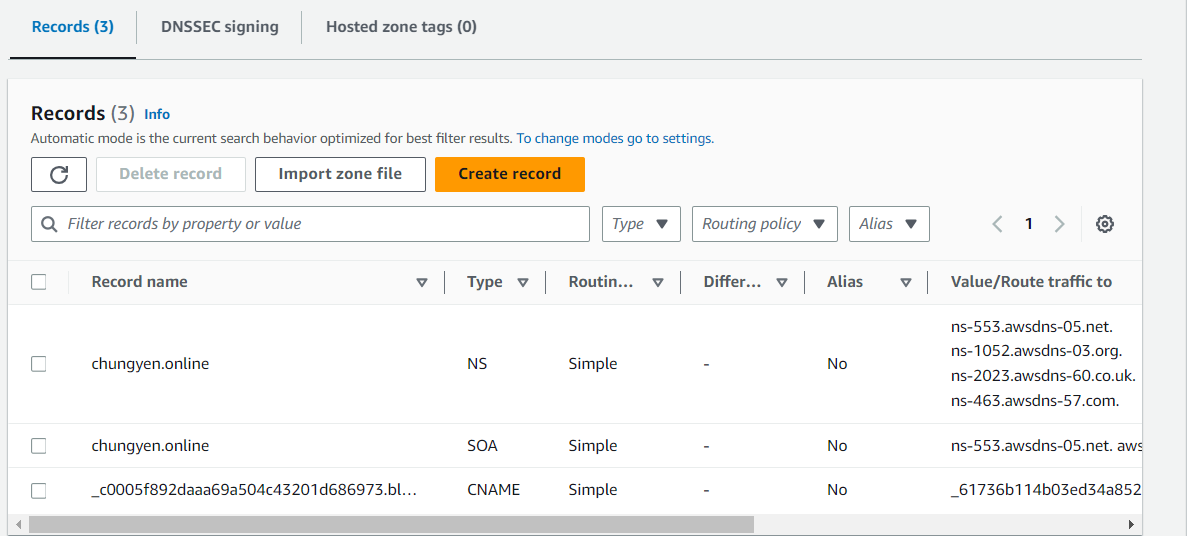Switch to the DNSSEC signing tab
This screenshot has height=536, width=1192.
tap(220, 27)
